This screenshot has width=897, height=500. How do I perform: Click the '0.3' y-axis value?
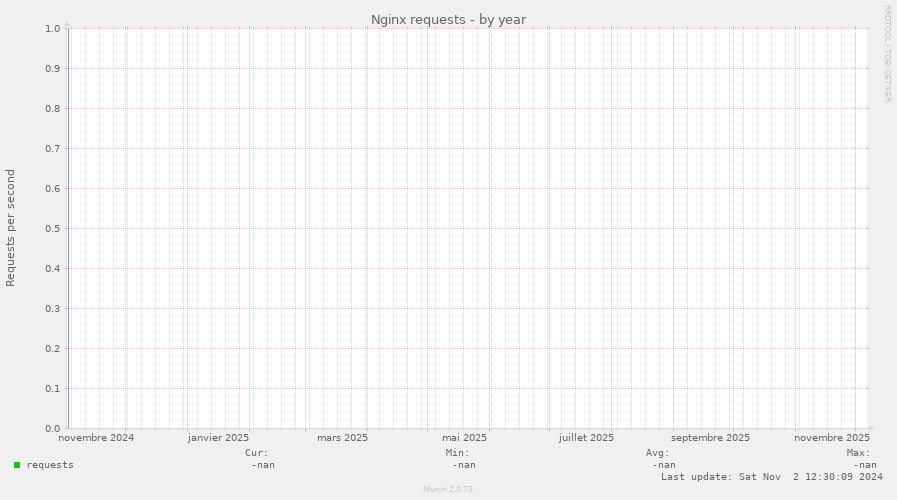pos(53,309)
